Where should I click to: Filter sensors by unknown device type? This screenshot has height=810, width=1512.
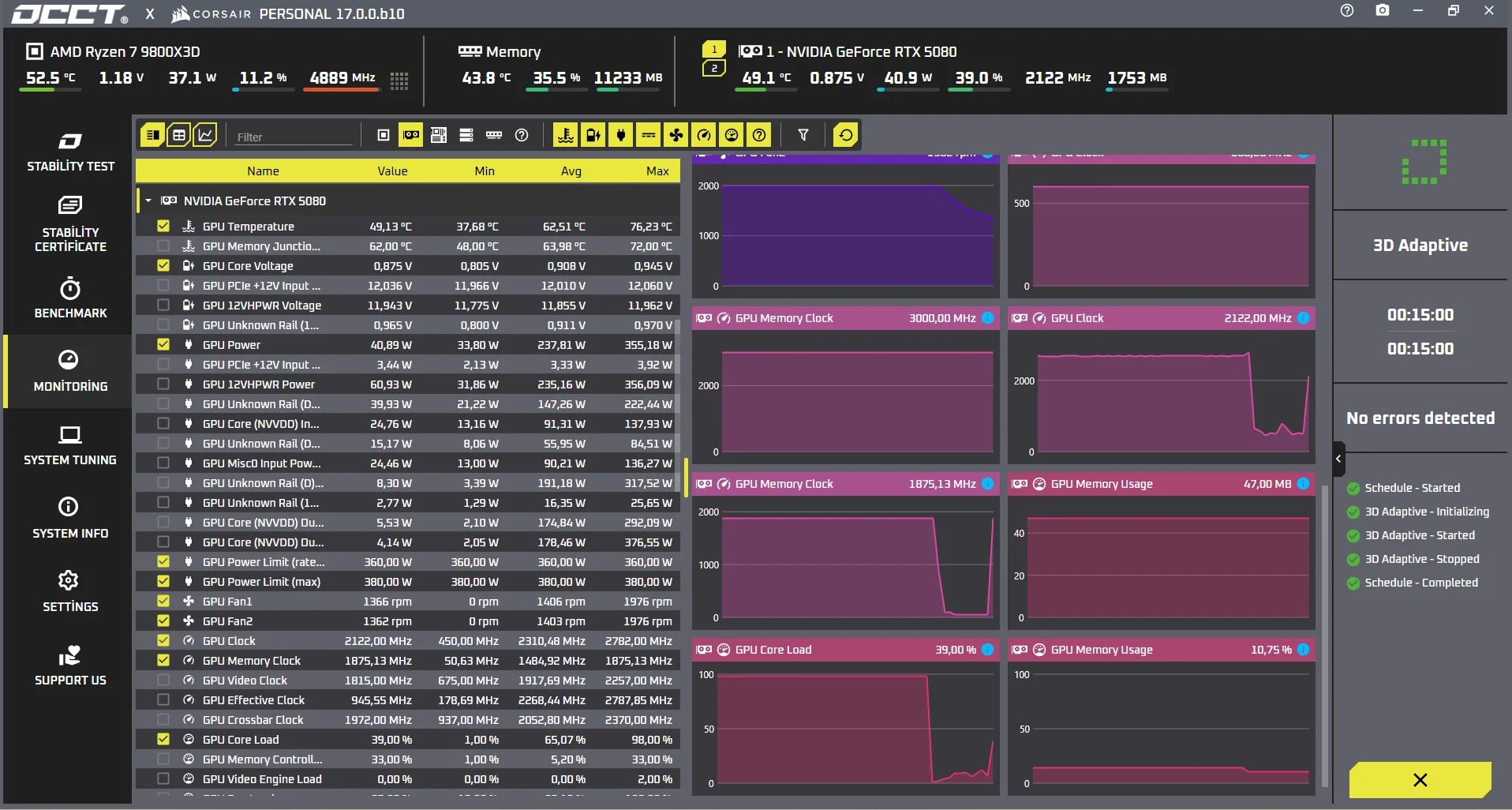coord(522,135)
